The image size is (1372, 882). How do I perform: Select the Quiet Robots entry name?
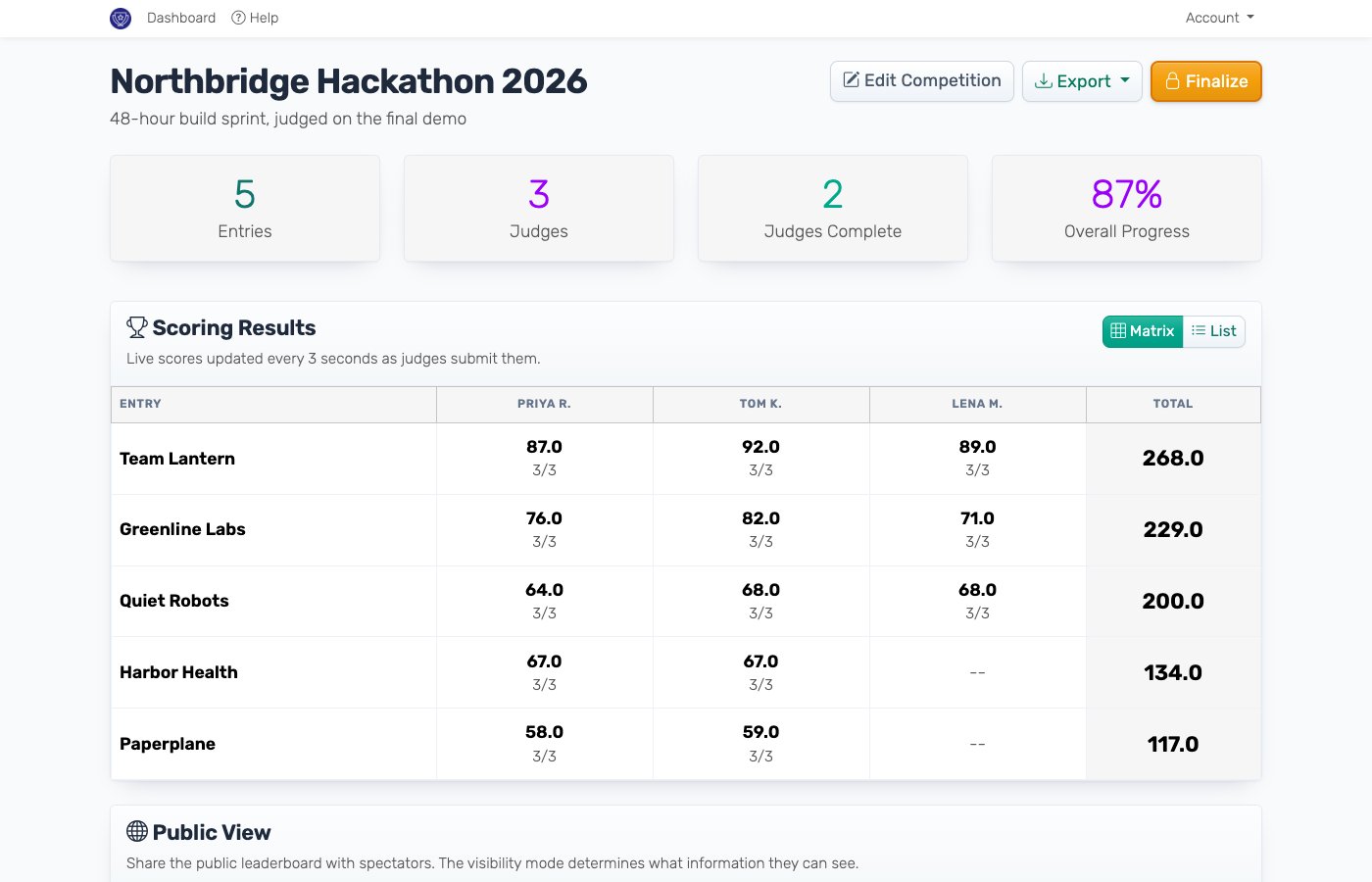(174, 601)
